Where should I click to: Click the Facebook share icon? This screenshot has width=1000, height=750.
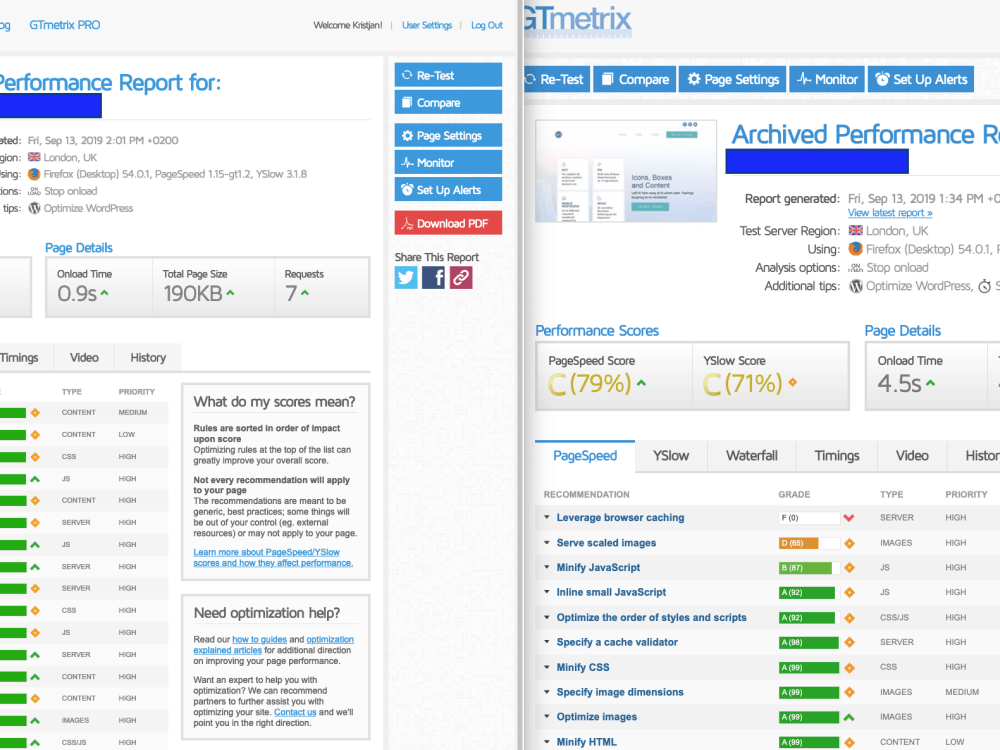click(x=433, y=277)
